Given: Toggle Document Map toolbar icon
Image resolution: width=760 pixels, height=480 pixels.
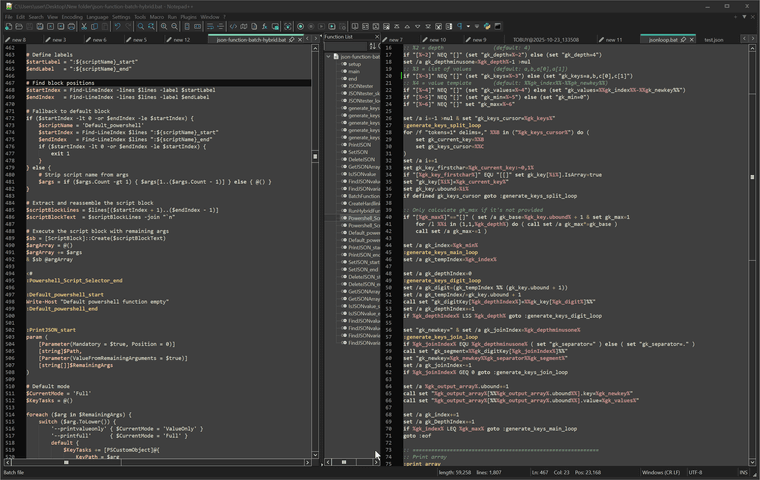Looking at the screenshot, I should click(244, 27).
